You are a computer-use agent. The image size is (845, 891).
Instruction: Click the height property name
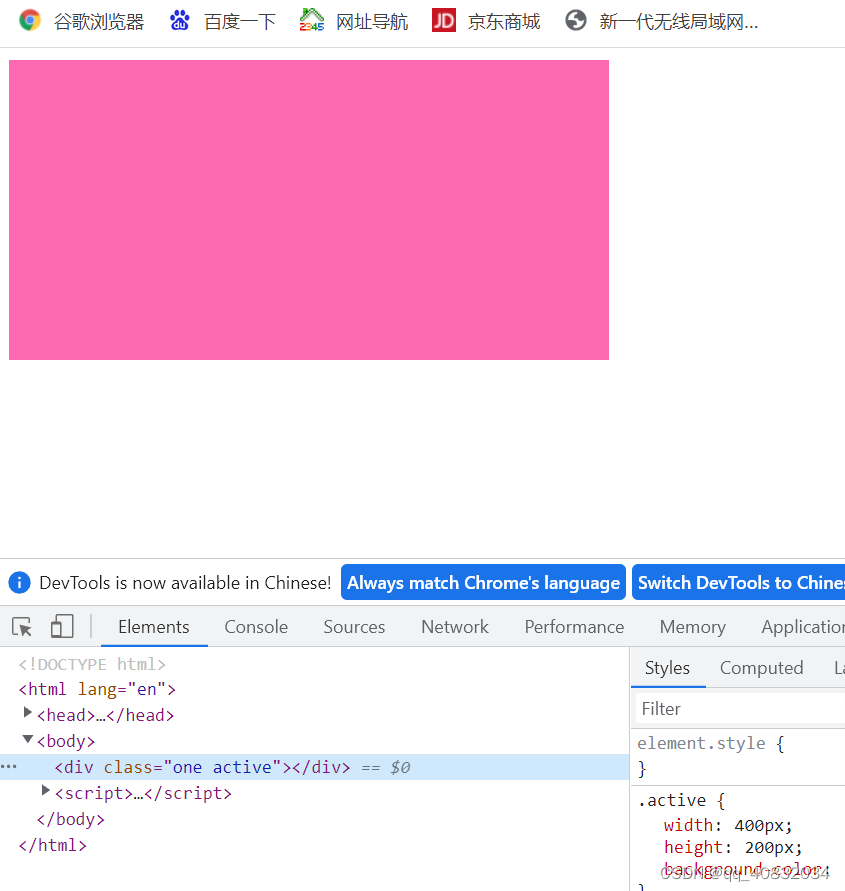point(693,847)
